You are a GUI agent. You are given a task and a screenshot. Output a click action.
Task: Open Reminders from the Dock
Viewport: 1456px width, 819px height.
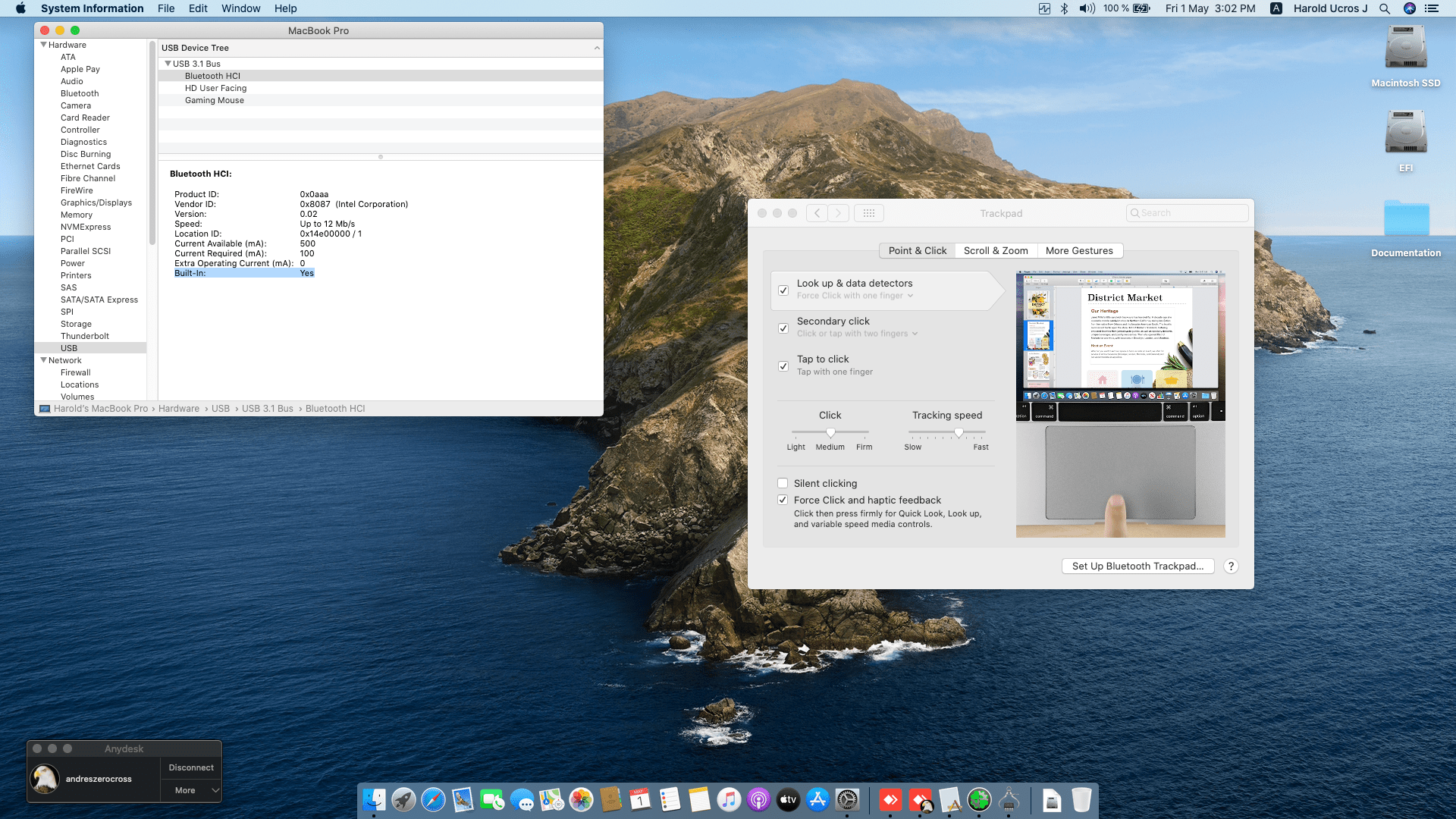[670, 799]
